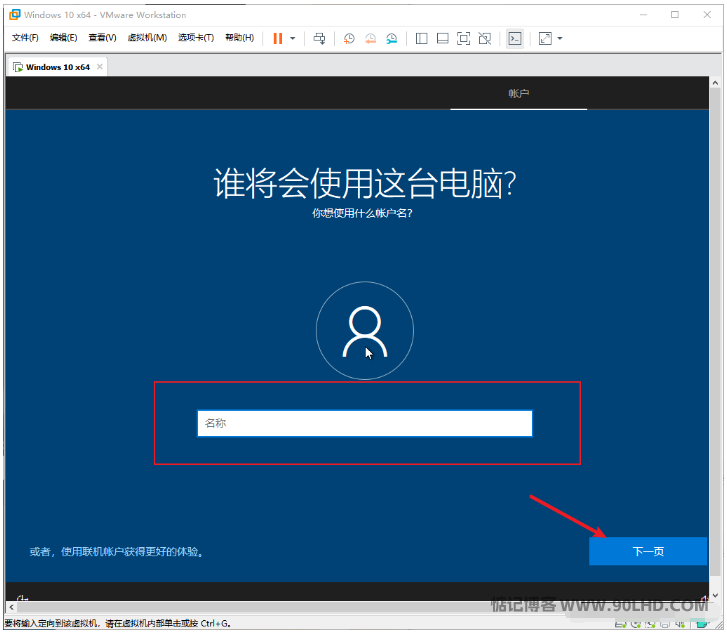Open the power options dropdown beside pause

click(293, 38)
